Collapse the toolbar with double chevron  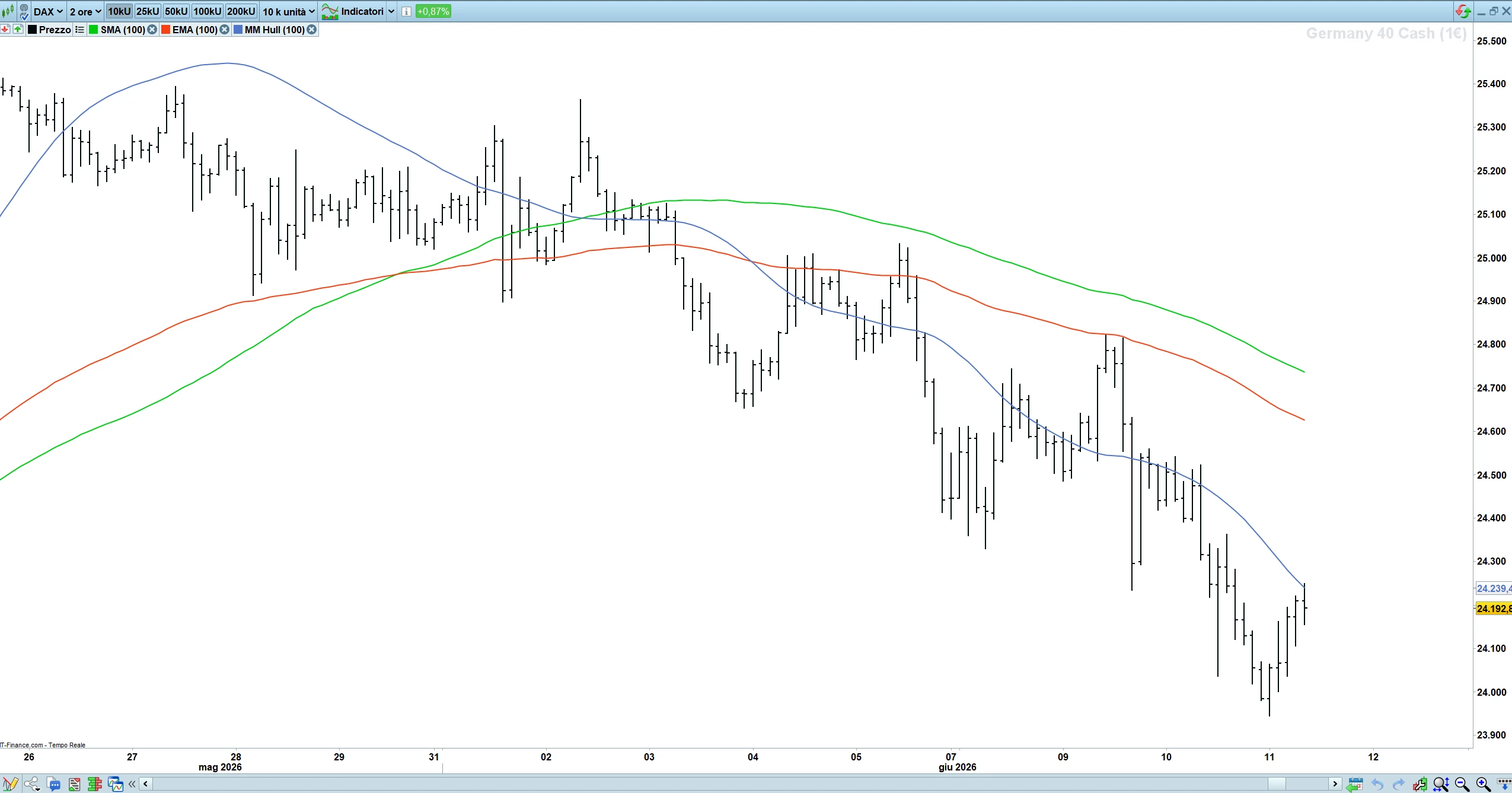pyautogui.click(x=132, y=784)
